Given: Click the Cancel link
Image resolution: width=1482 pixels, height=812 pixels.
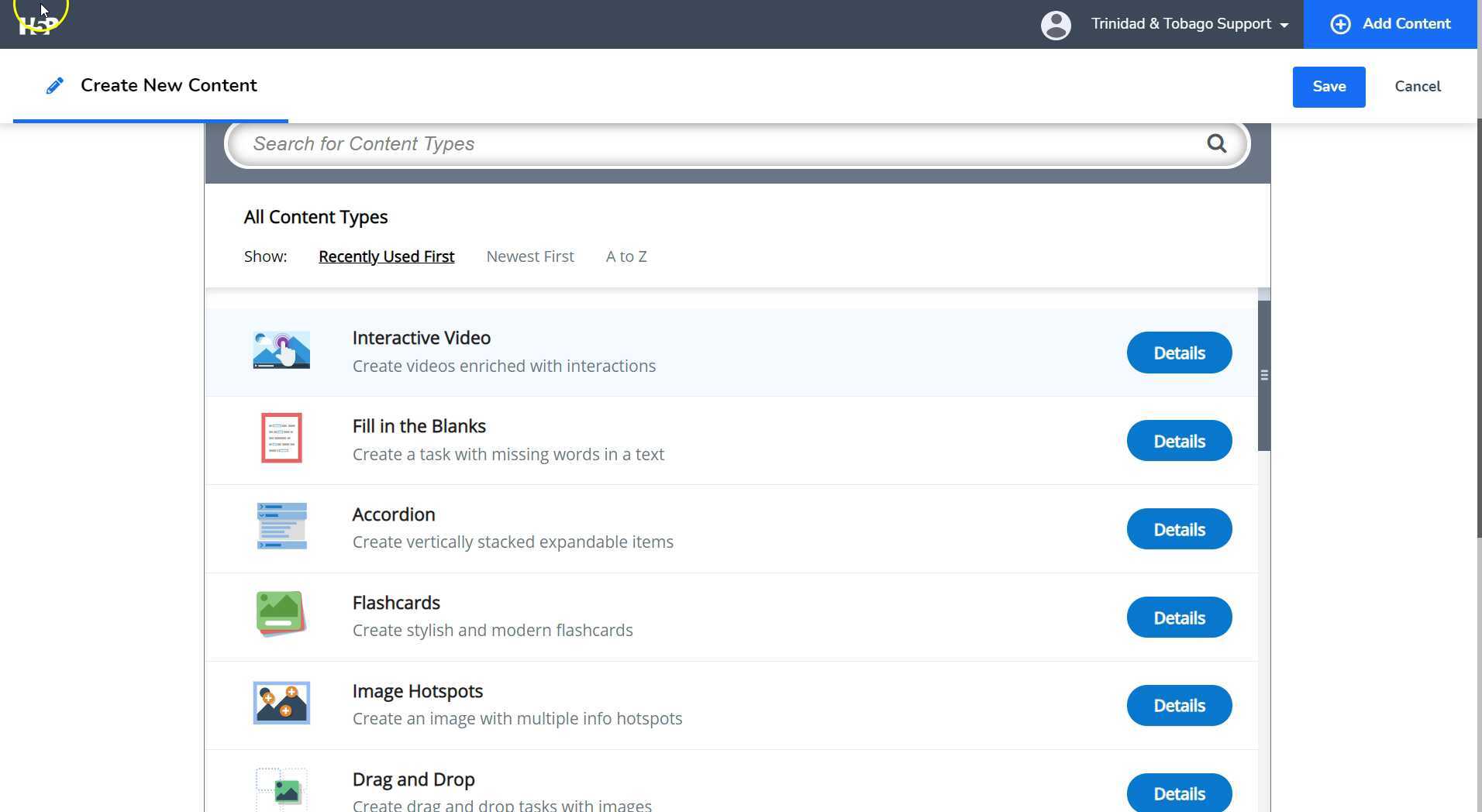Looking at the screenshot, I should click(x=1417, y=87).
